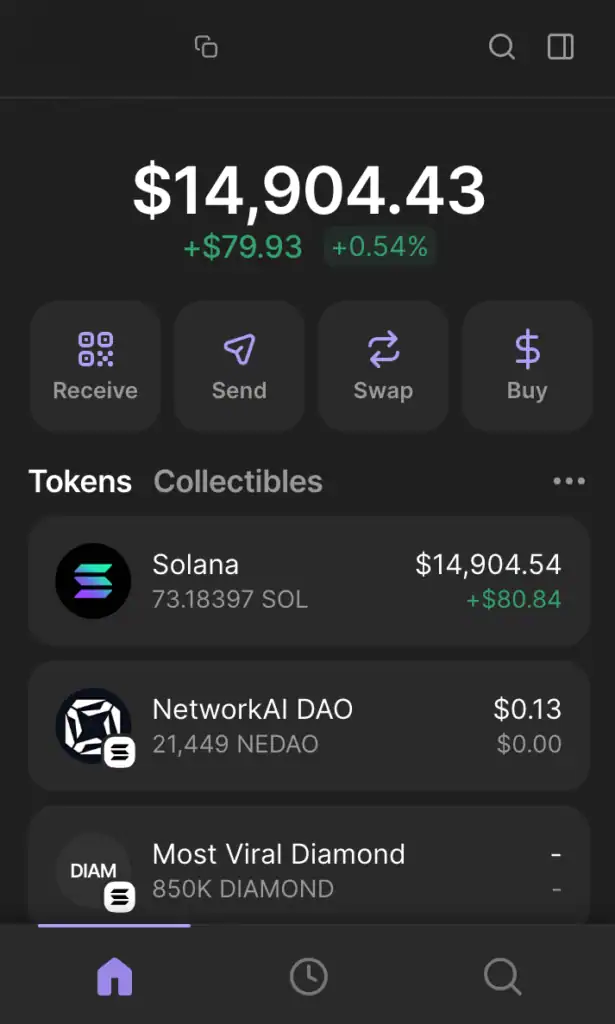The height and width of the screenshot is (1024, 615).
Task: Stay on the Tokens tab
Action: click(80, 481)
